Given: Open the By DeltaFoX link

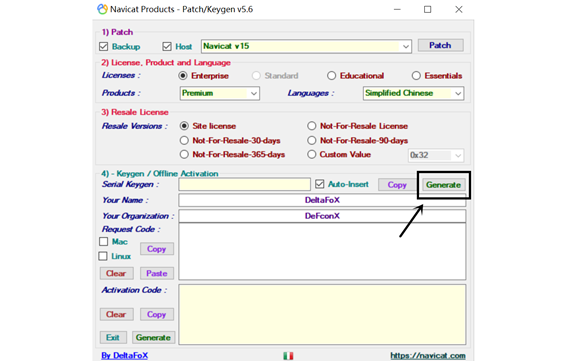Looking at the screenshot, I should [x=125, y=356].
